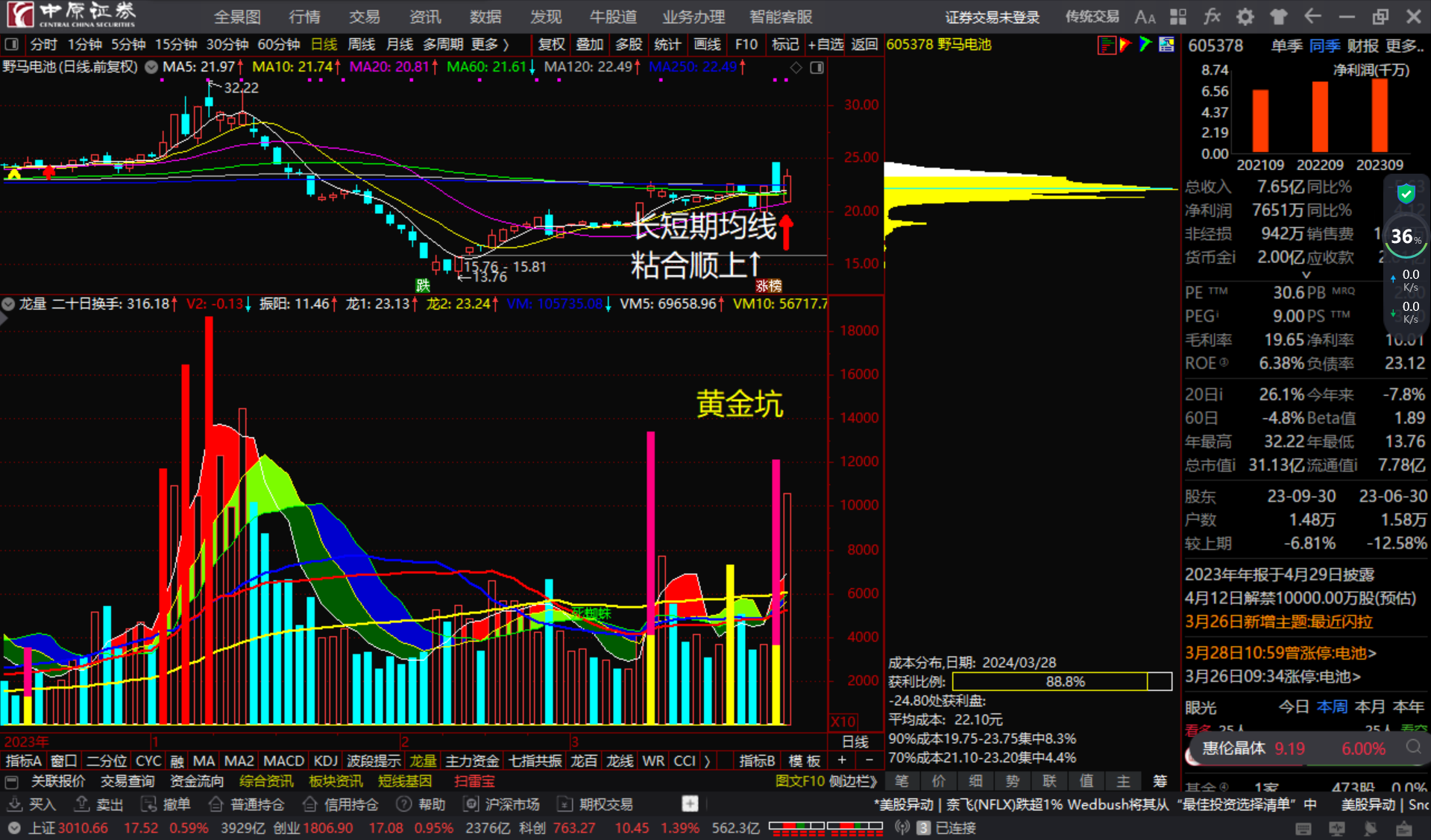The width and height of the screenshot is (1431, 840).
Task: Open the Help (帮助) item
Action: click(x=421, y=804)
